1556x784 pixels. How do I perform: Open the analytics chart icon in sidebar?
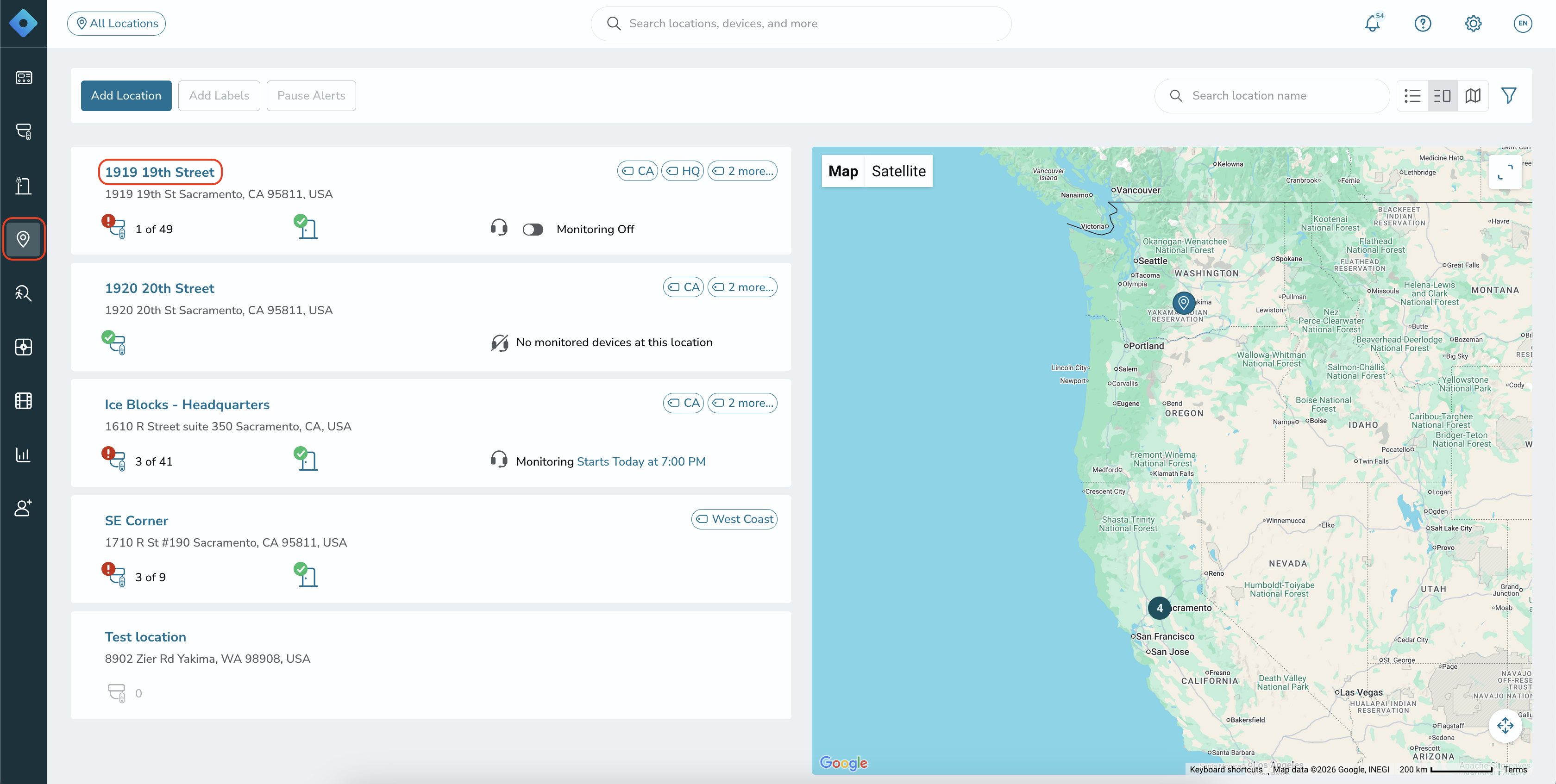pos(24,454)
